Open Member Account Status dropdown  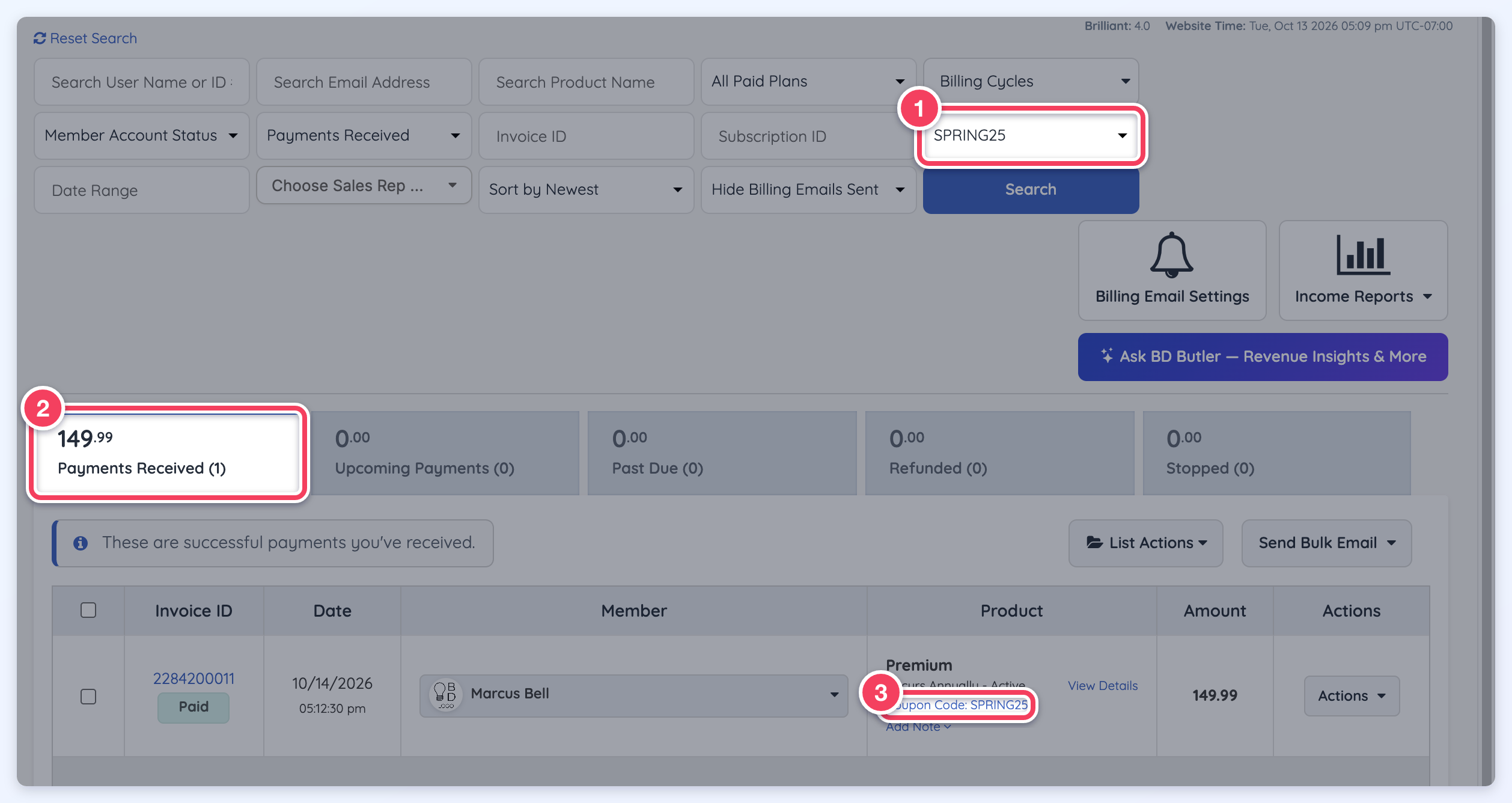(x=141, y=135)
